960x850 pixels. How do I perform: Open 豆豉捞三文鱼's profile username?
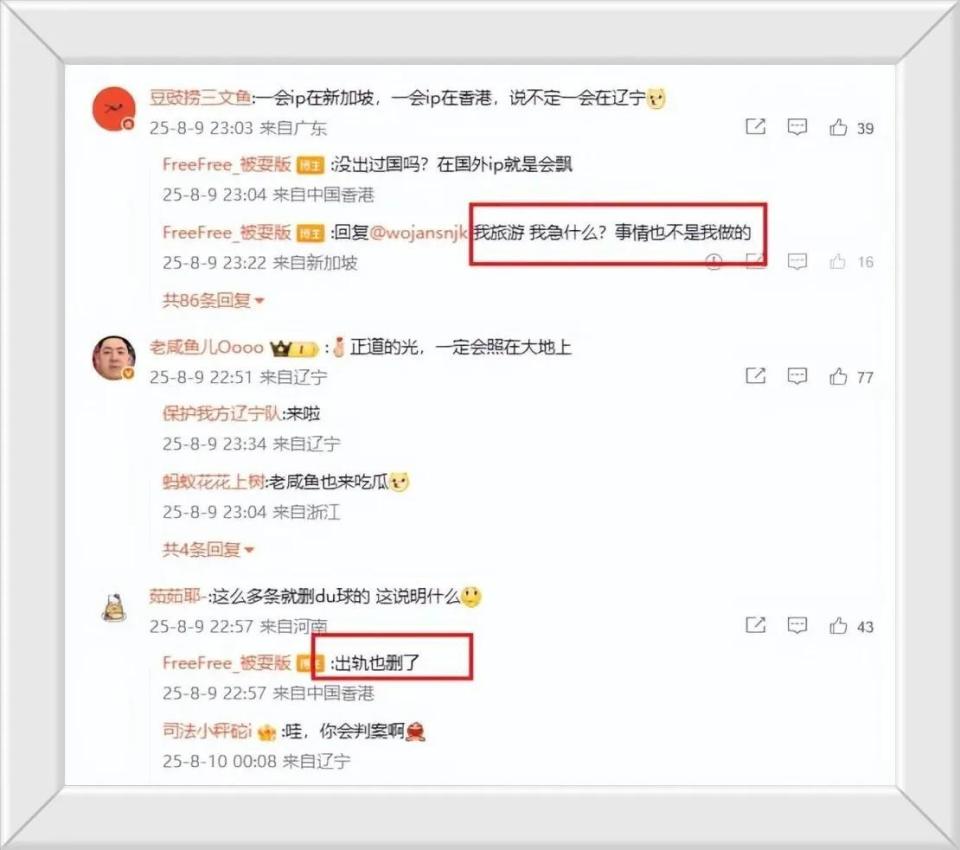(200, 97)
